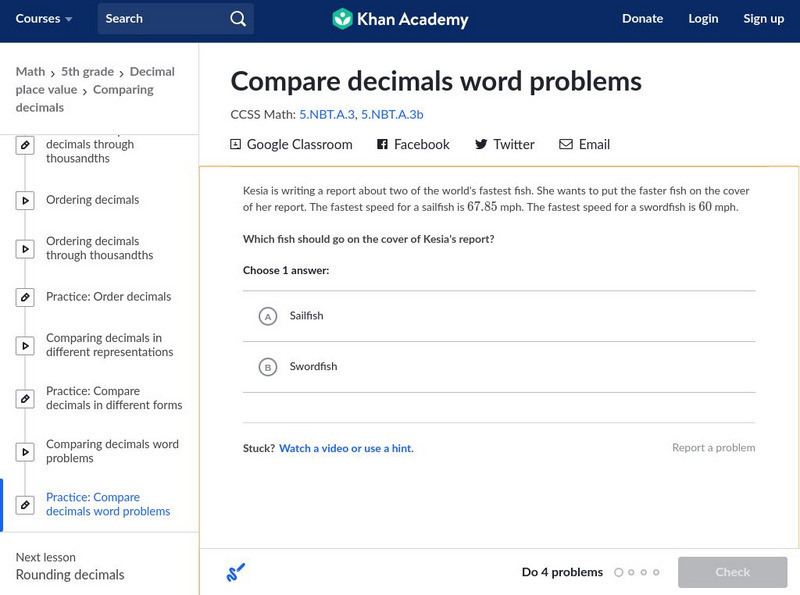The height and width of the screenshot is (595, 800).
Task: Share the exercise on Twitter
Action: (x=504, y=144)
